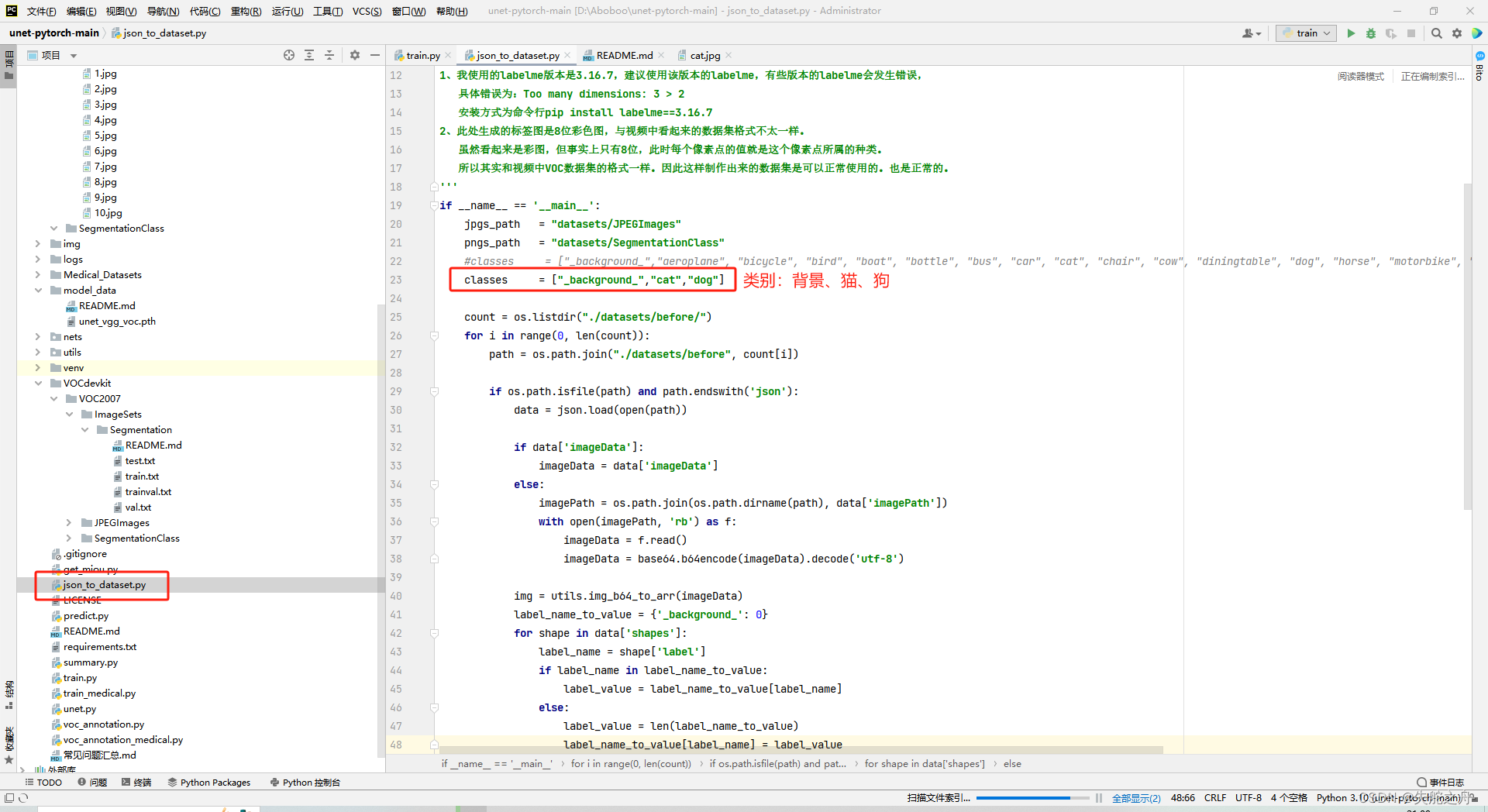Collapse the VOCdevkit folder
The image size is (1488, 812).
pos(38,384)
